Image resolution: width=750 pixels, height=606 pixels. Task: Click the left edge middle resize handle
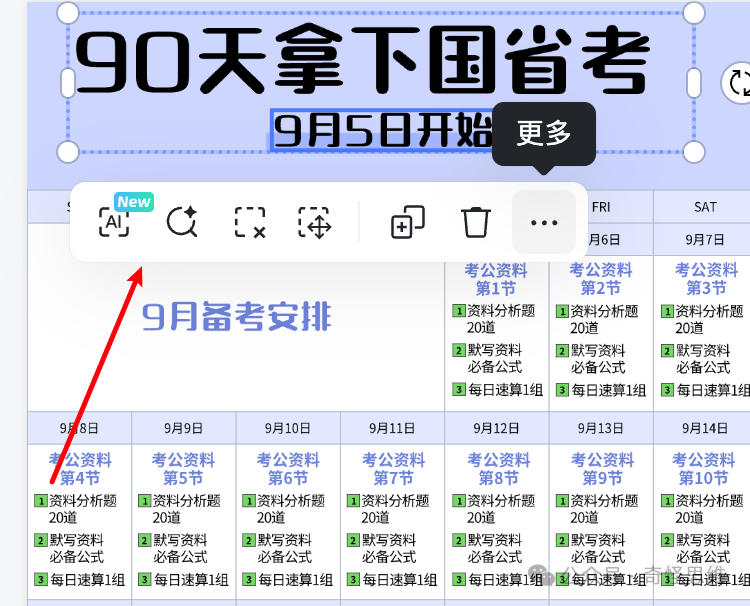click(x=68, y=83)
